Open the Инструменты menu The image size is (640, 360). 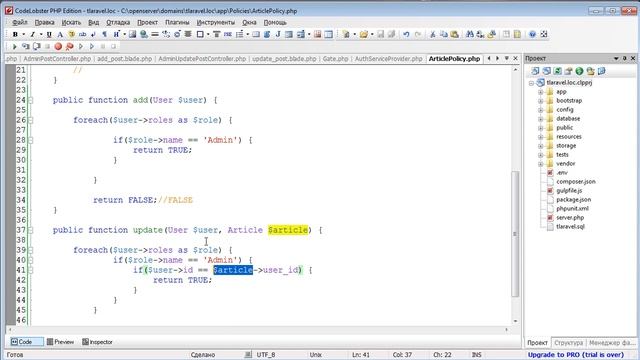pos(216,22)
